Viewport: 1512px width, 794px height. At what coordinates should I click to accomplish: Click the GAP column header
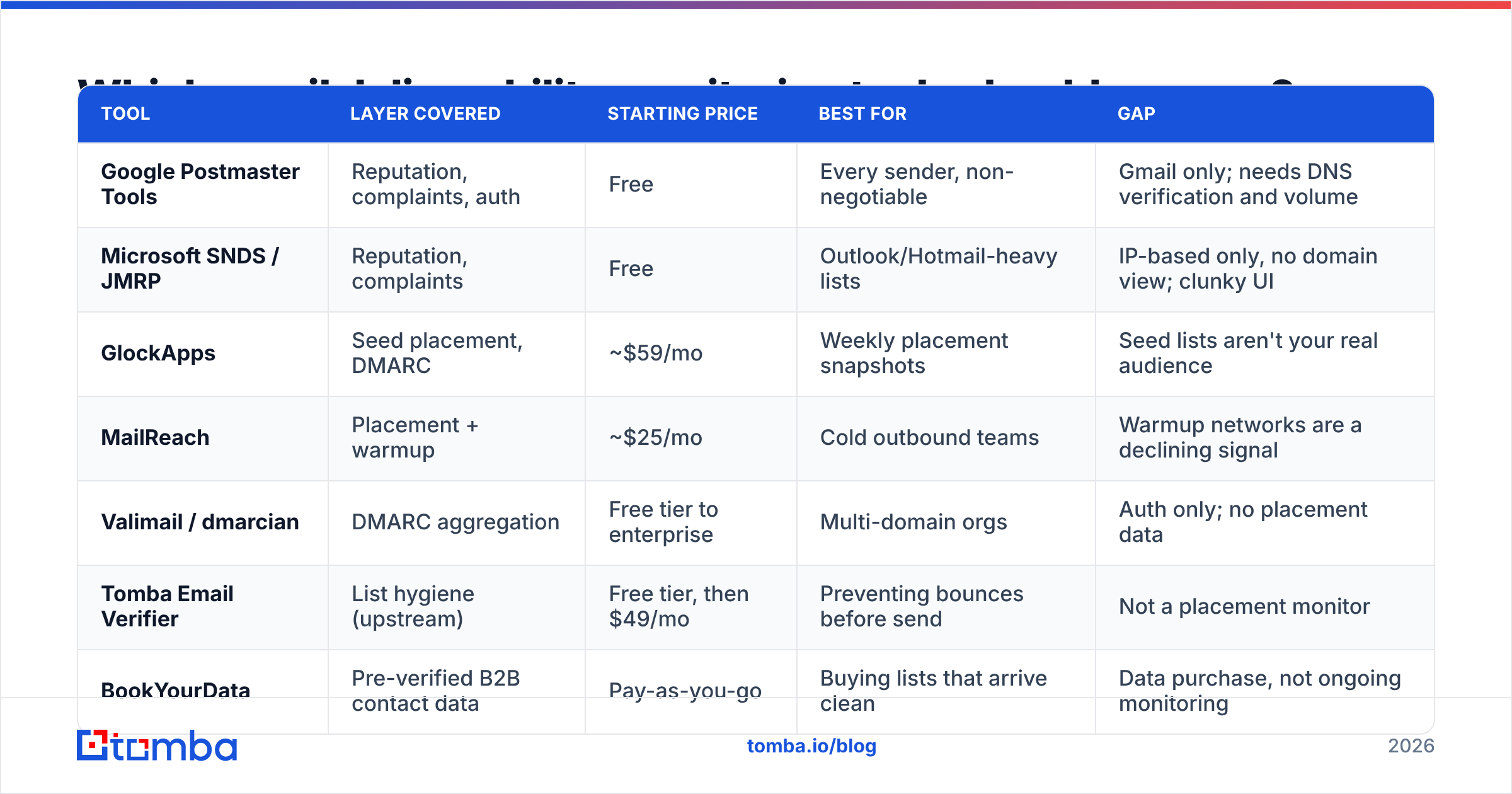[x=1137, y=113]
